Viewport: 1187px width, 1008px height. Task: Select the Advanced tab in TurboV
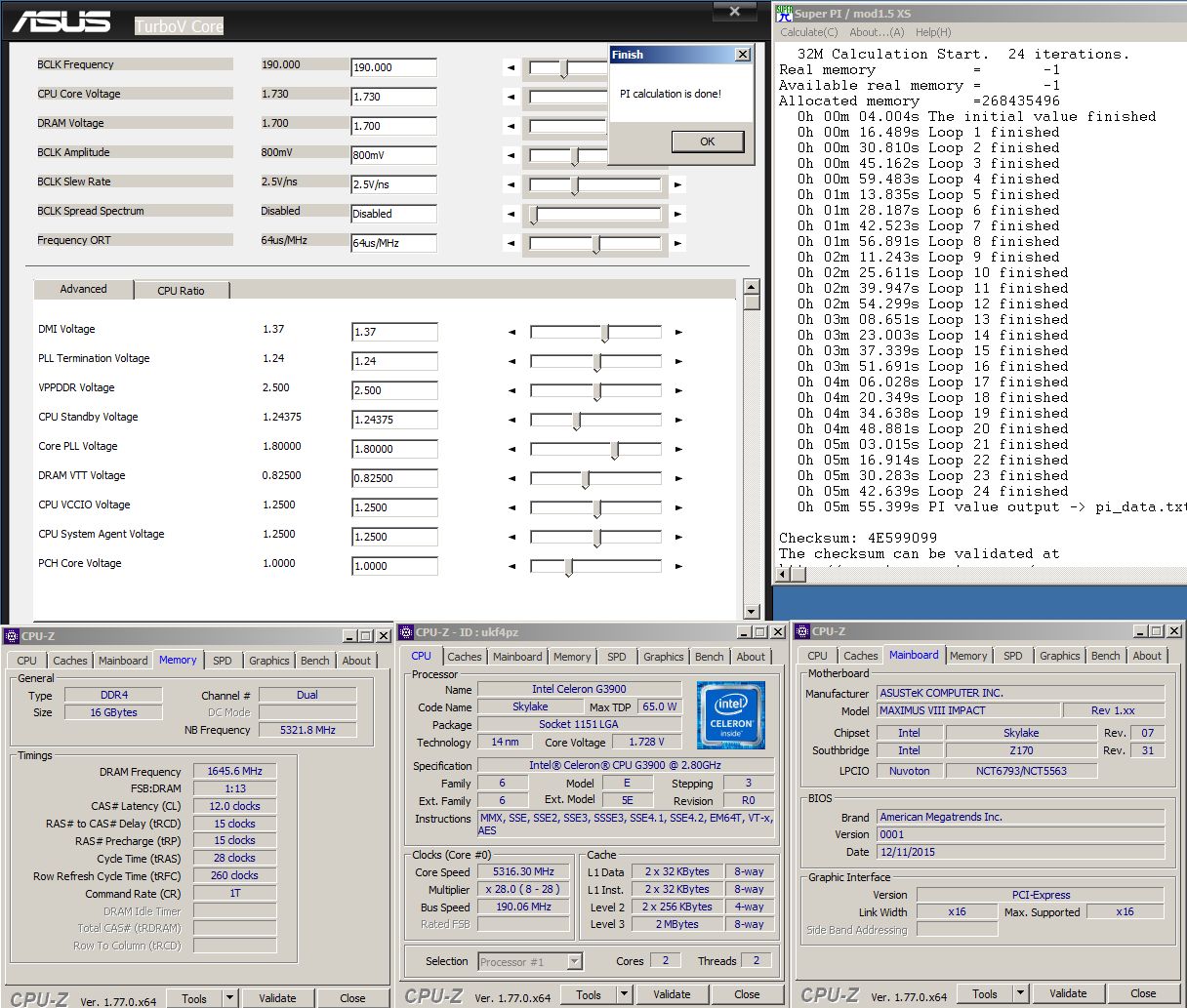click(x=84, y=289)
